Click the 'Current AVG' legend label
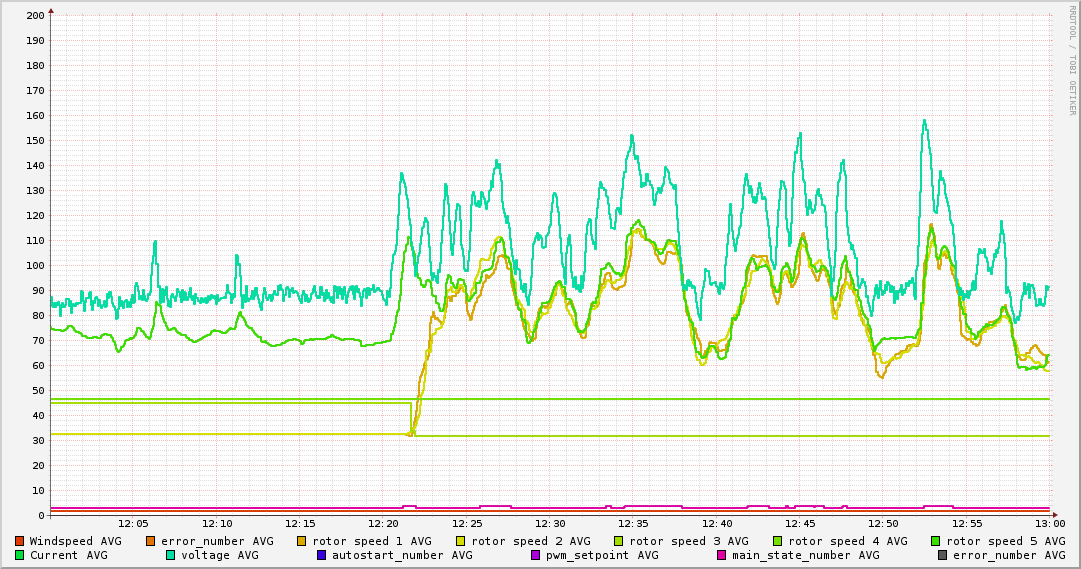The height and width of the screenshot is (569, 1081). pos(69,555)
